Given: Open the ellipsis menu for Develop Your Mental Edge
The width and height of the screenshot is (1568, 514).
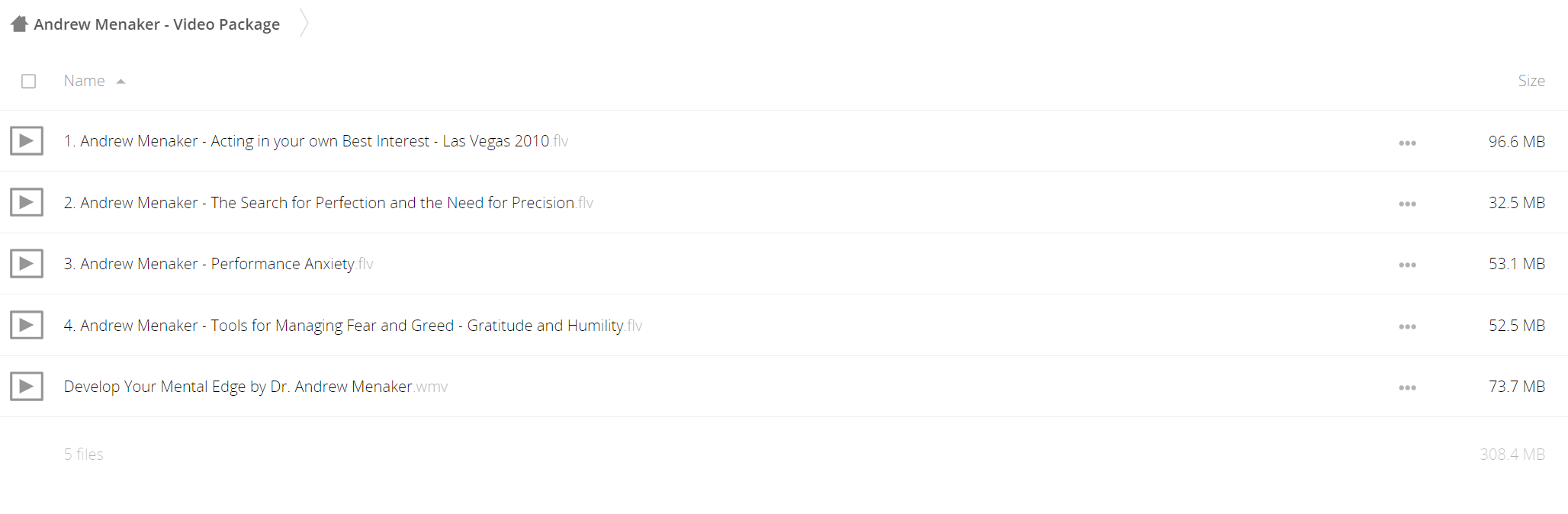Looking at the screenshot, I should point(1407,388).
